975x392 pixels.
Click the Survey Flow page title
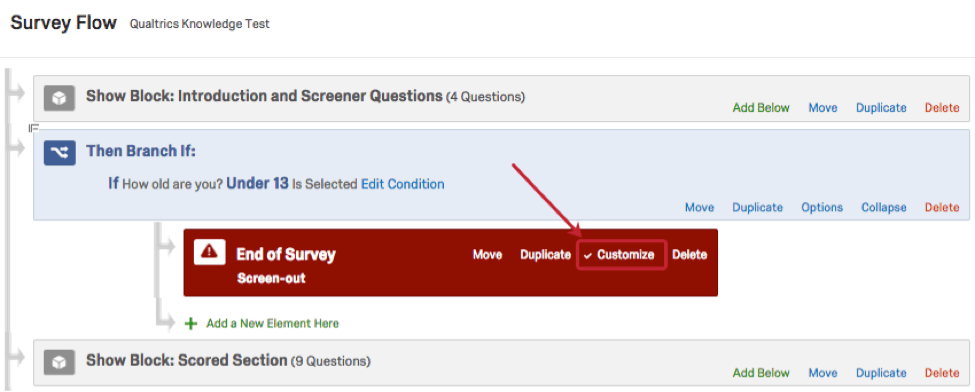[x=63, y=23]
